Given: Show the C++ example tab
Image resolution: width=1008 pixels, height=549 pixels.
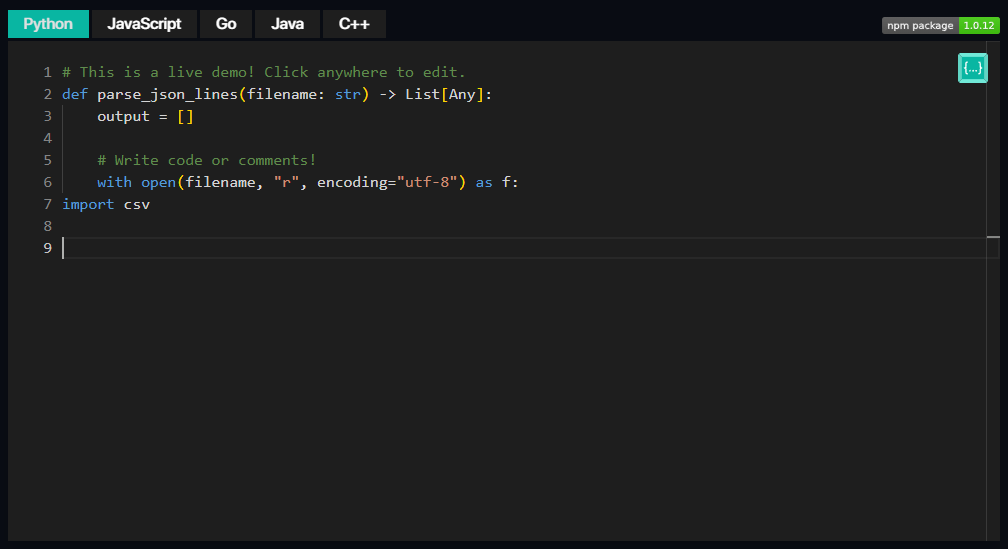Looking at the screenshot, I should [x=354, y=24].
